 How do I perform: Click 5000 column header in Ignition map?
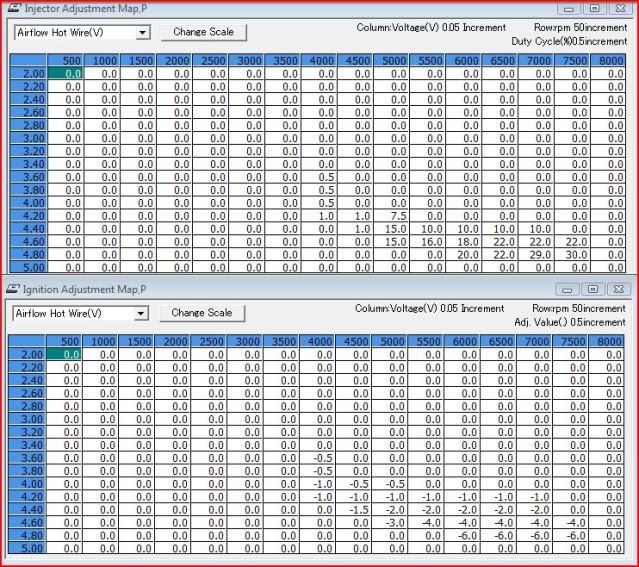(389, 341)
